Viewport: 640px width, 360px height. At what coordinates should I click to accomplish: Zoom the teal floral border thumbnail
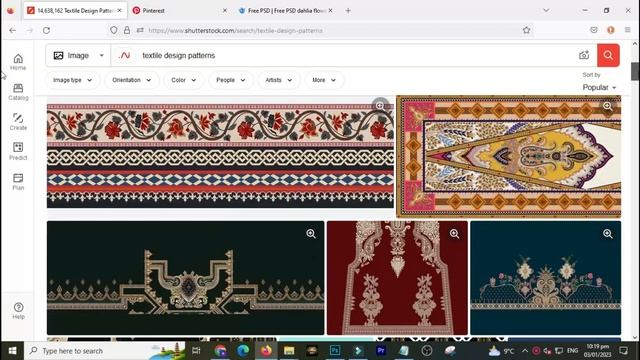[x=608, y=233]
